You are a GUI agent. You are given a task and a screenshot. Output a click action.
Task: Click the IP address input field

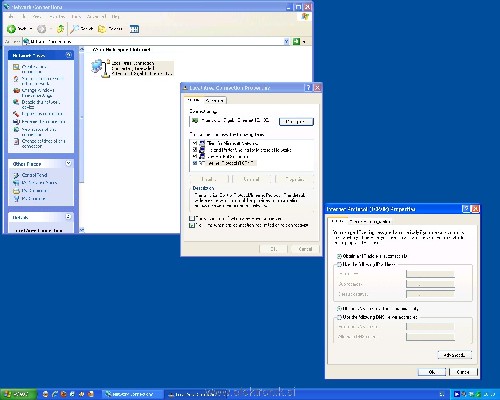click(x=430, y=274)
